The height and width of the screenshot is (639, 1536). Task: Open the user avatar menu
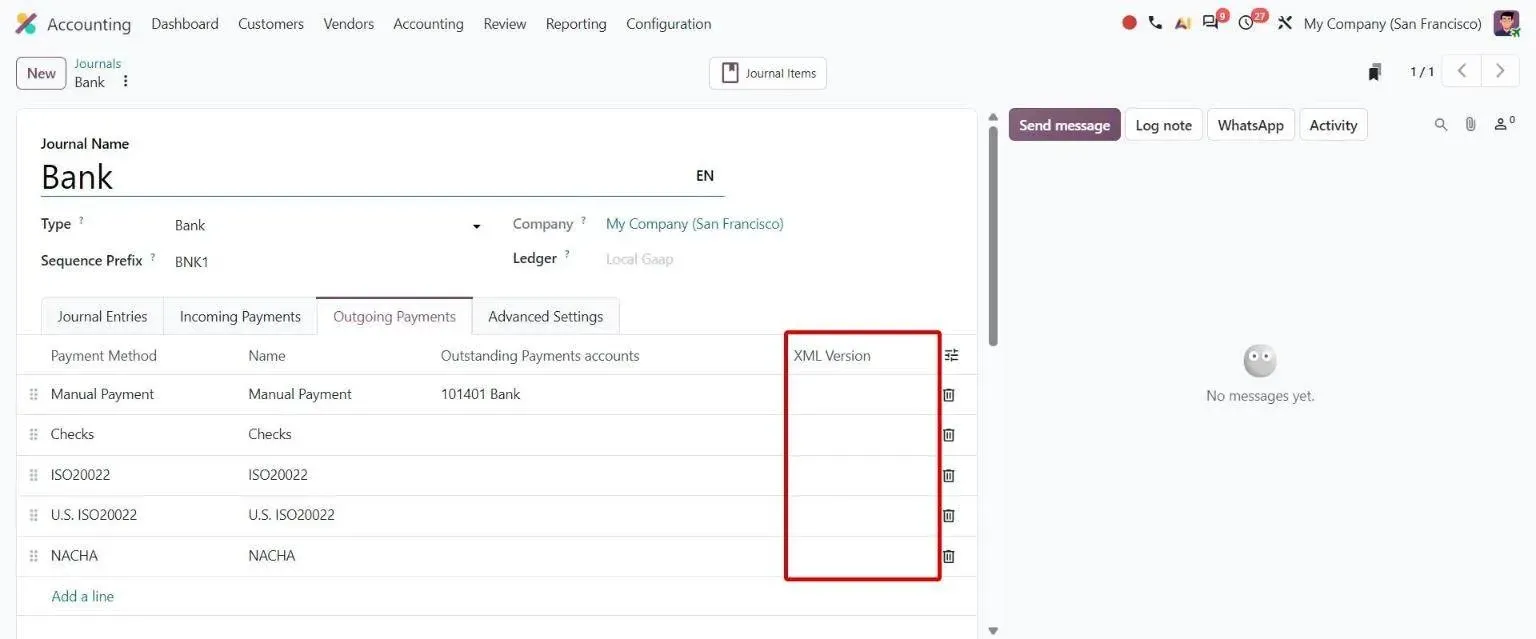pos(1506,23)
